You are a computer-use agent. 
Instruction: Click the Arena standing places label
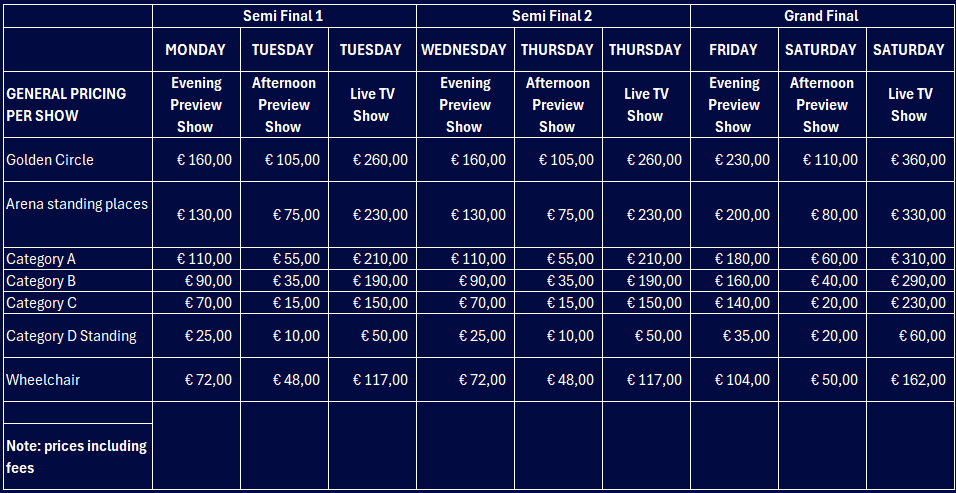(77, 204)
